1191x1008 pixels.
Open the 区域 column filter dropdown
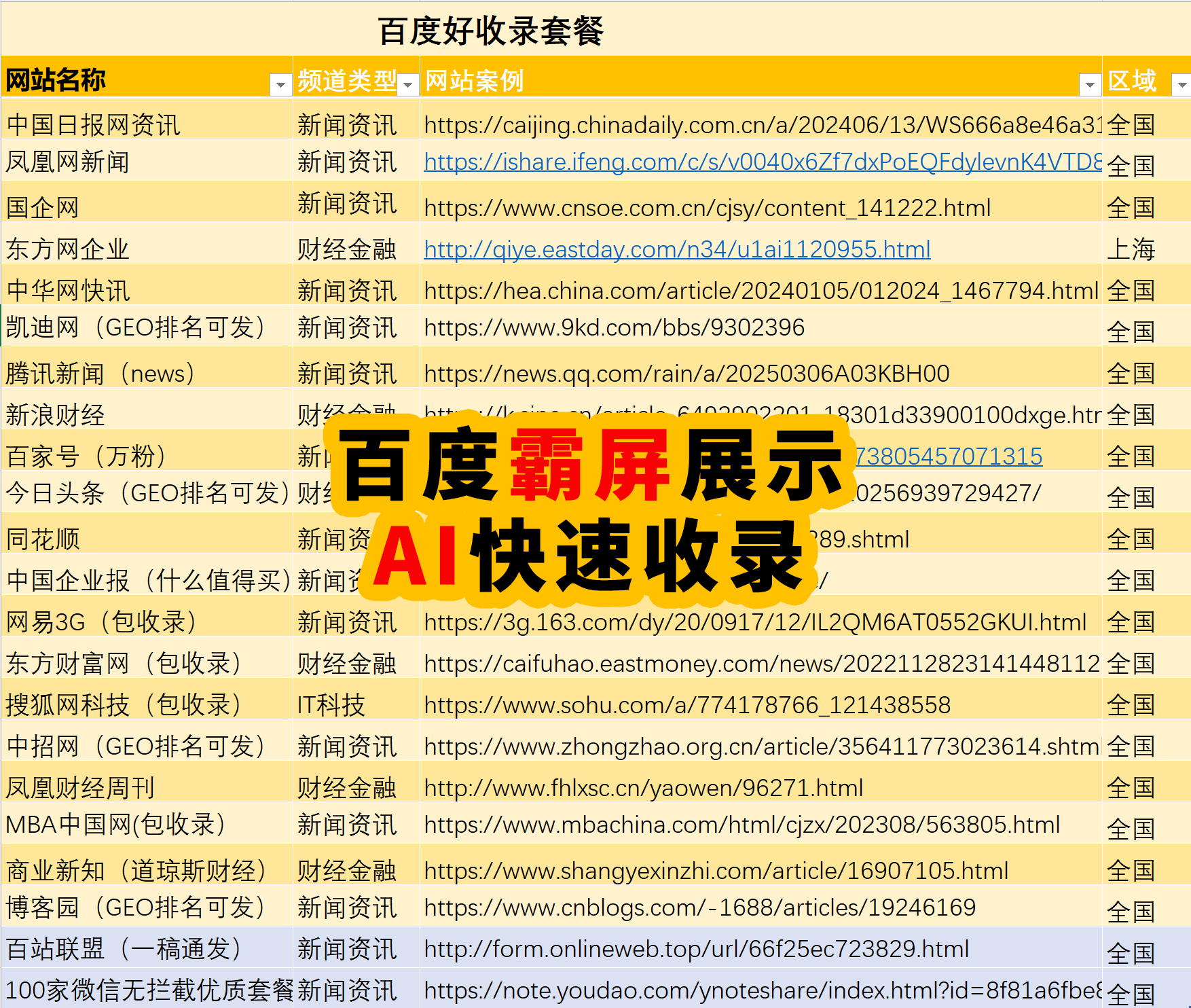tap(1181, 84)
